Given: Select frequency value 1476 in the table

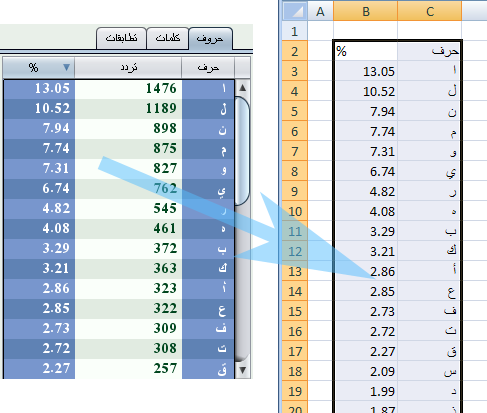Looking at the screenshot, I should pos(128,89).
